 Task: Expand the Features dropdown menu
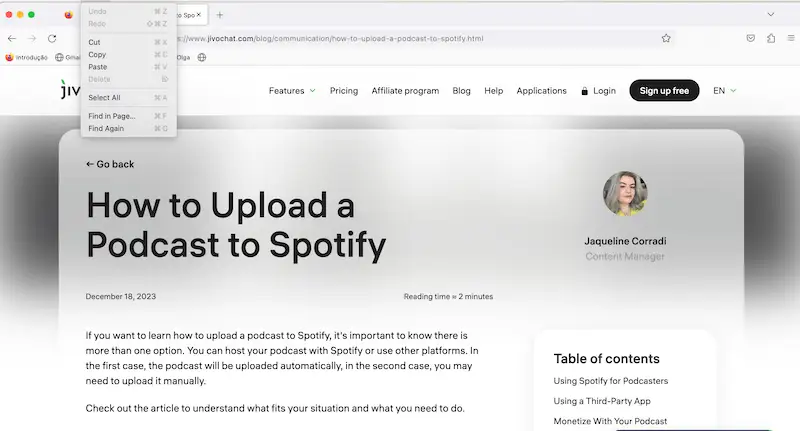point(292,91)
